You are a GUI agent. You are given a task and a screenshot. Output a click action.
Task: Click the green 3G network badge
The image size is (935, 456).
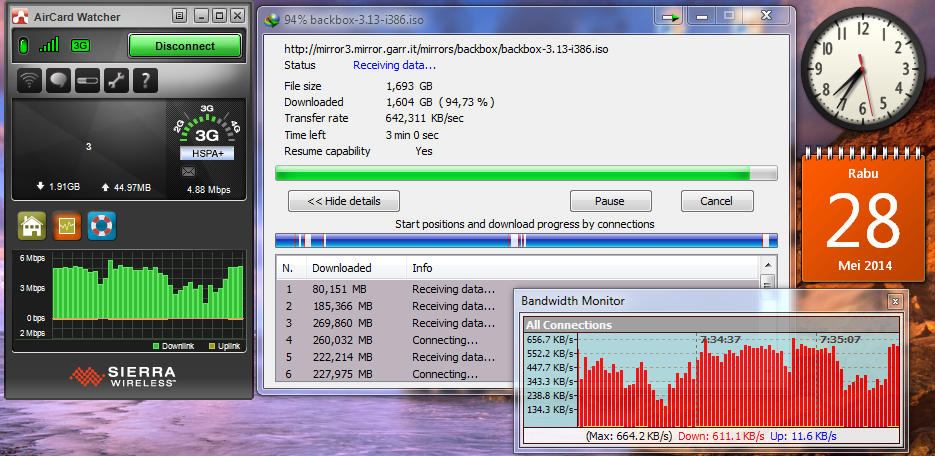click(80, 45)
